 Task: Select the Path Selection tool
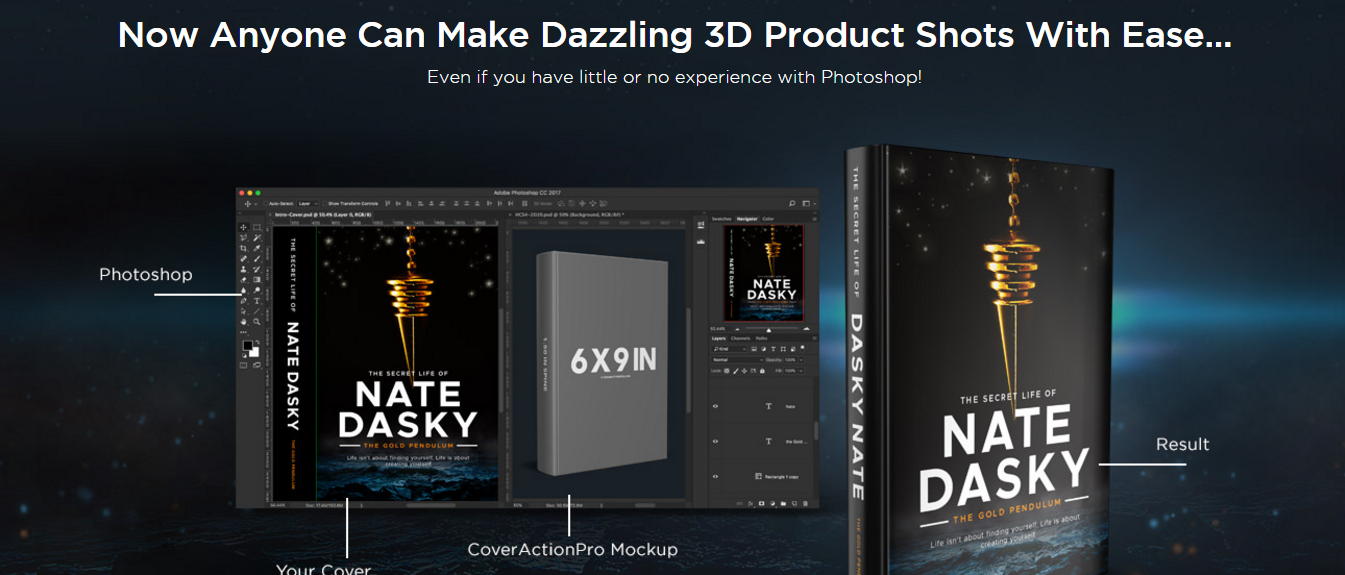coord(243,312)
